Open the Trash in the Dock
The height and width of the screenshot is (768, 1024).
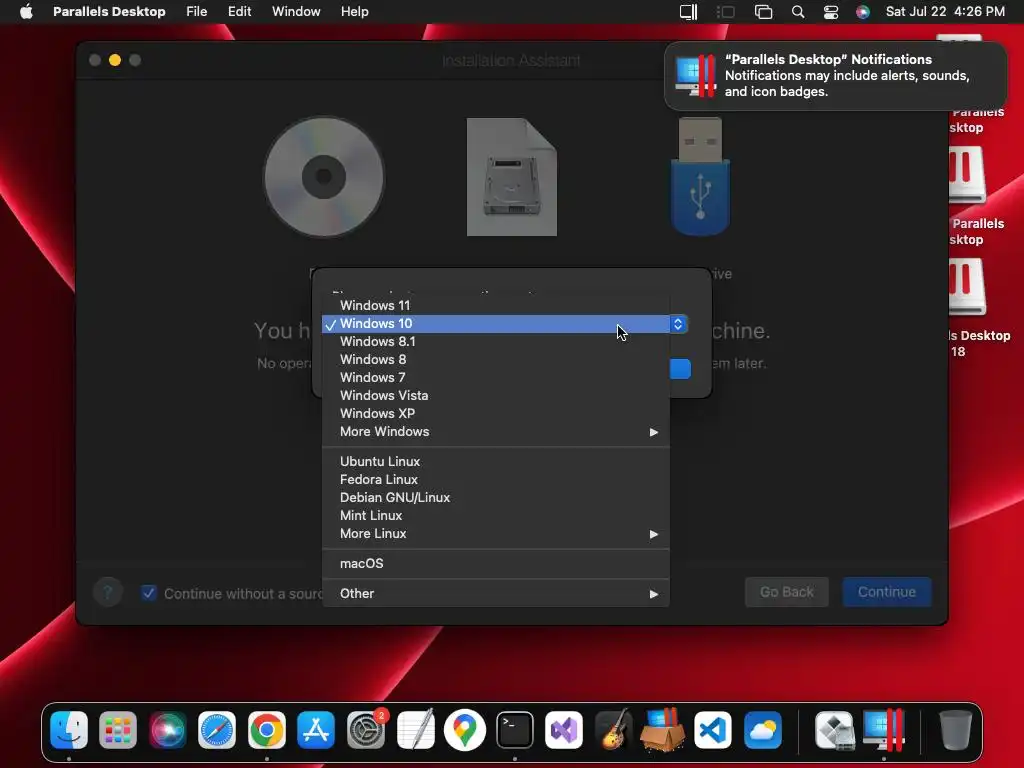tap(955, 729)
